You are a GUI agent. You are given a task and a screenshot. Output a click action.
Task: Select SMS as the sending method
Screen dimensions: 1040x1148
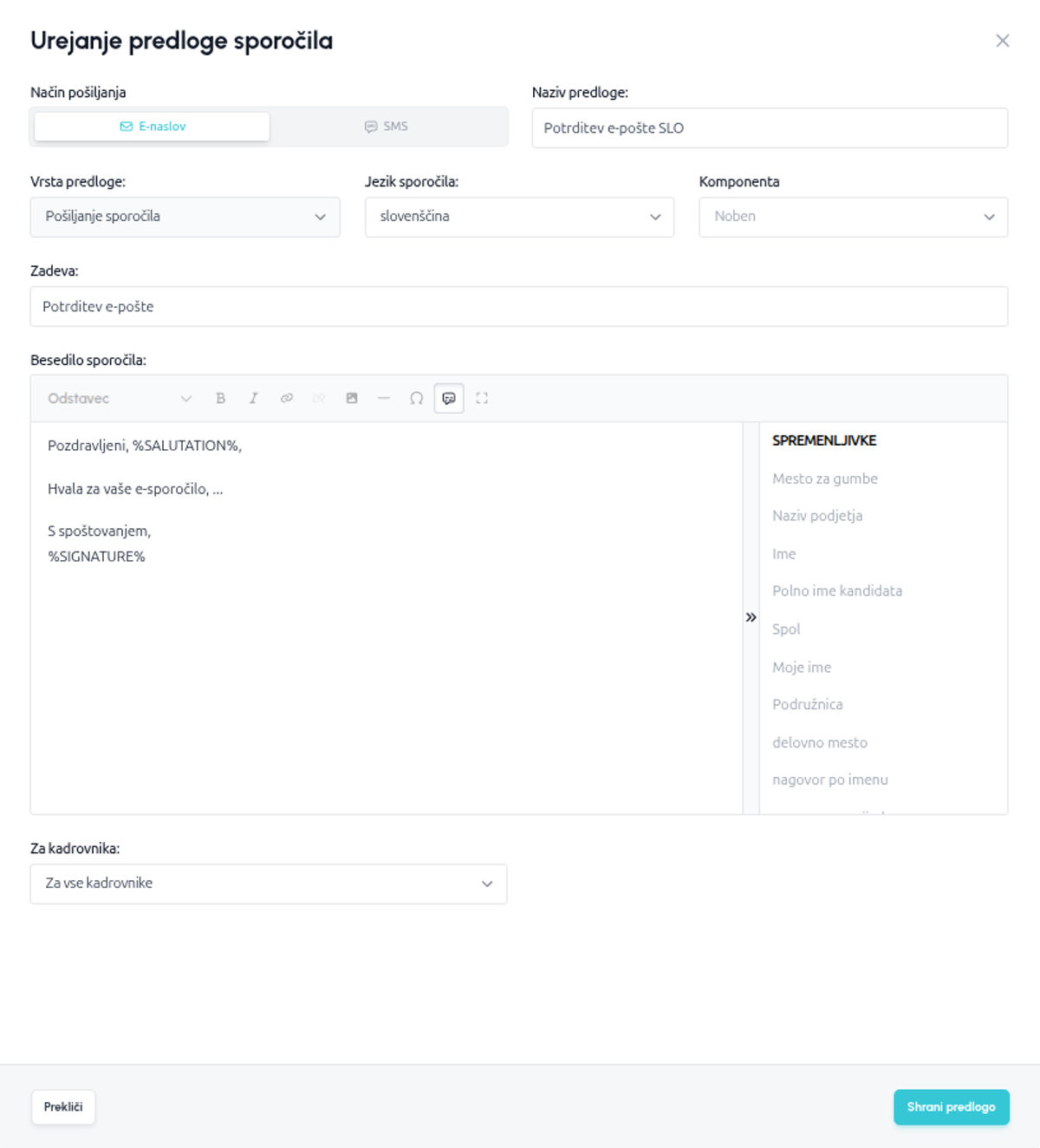click(x=387, y=127)
